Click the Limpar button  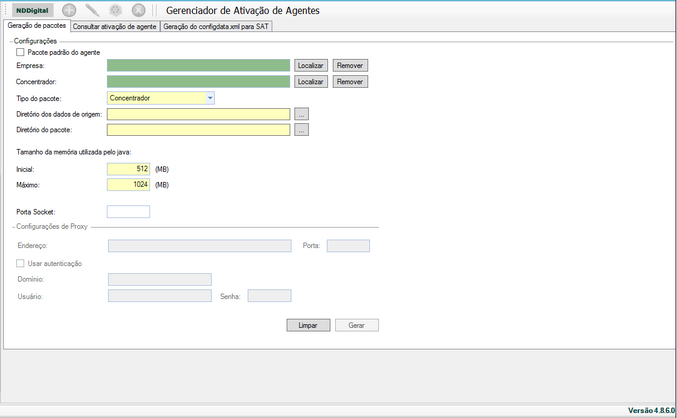click(x=308, y=325)
